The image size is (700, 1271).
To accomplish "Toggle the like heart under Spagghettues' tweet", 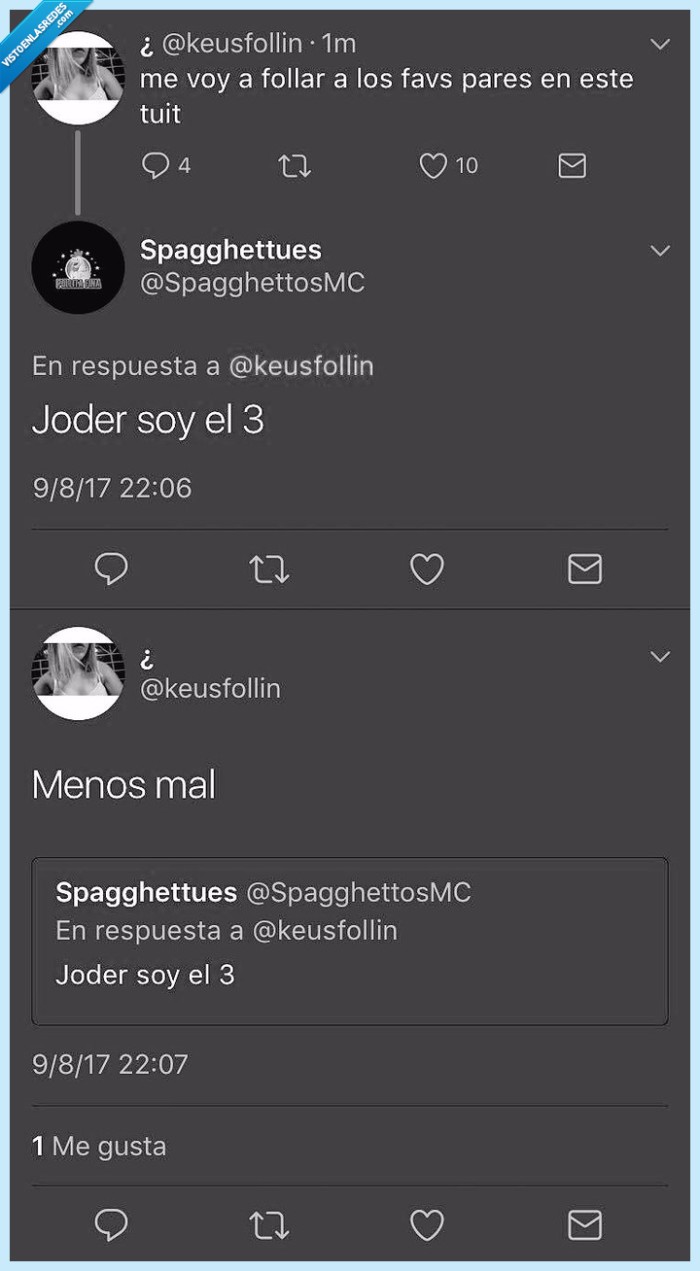I will coord(426,568).
